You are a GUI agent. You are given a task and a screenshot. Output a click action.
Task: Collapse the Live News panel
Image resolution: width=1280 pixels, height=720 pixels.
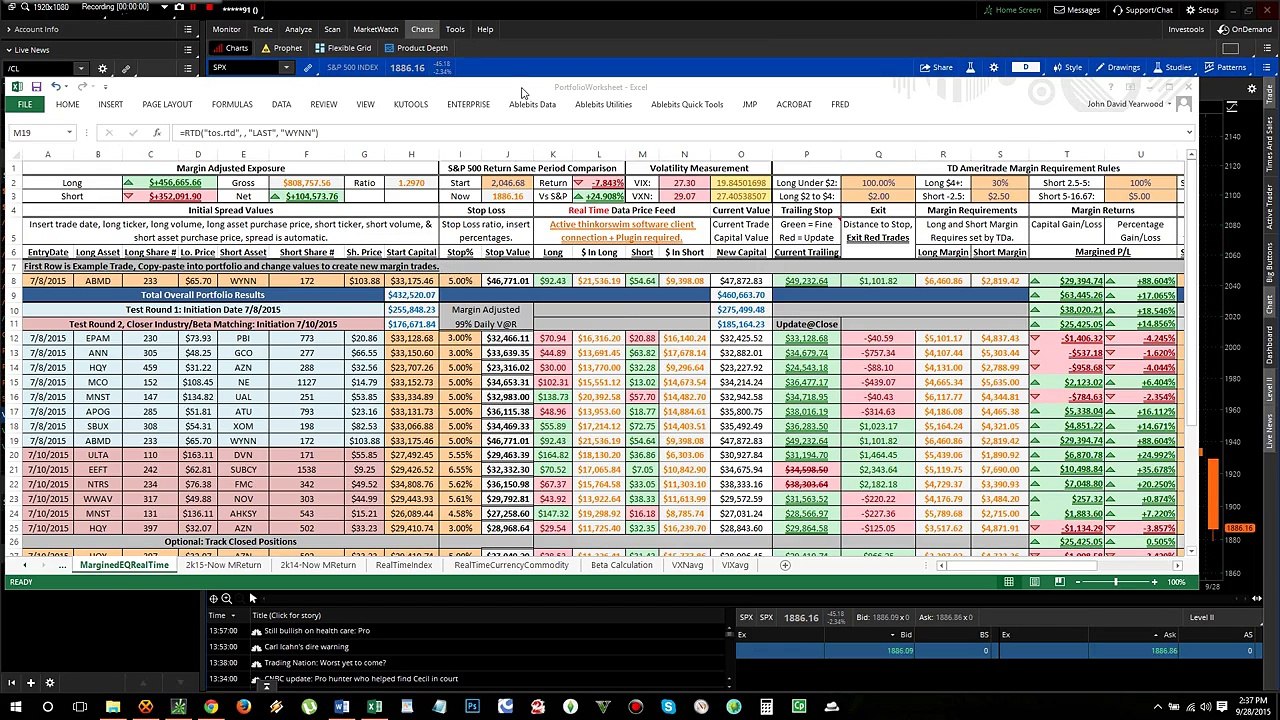pyautogui.click(x=8, y=50)
